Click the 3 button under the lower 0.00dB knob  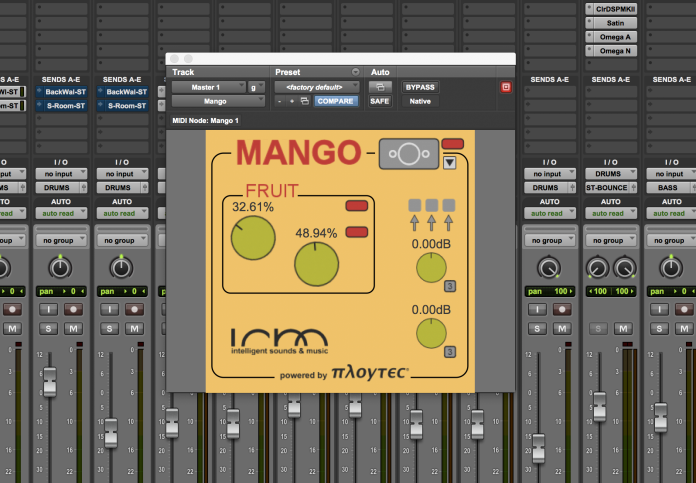(450, 352)
